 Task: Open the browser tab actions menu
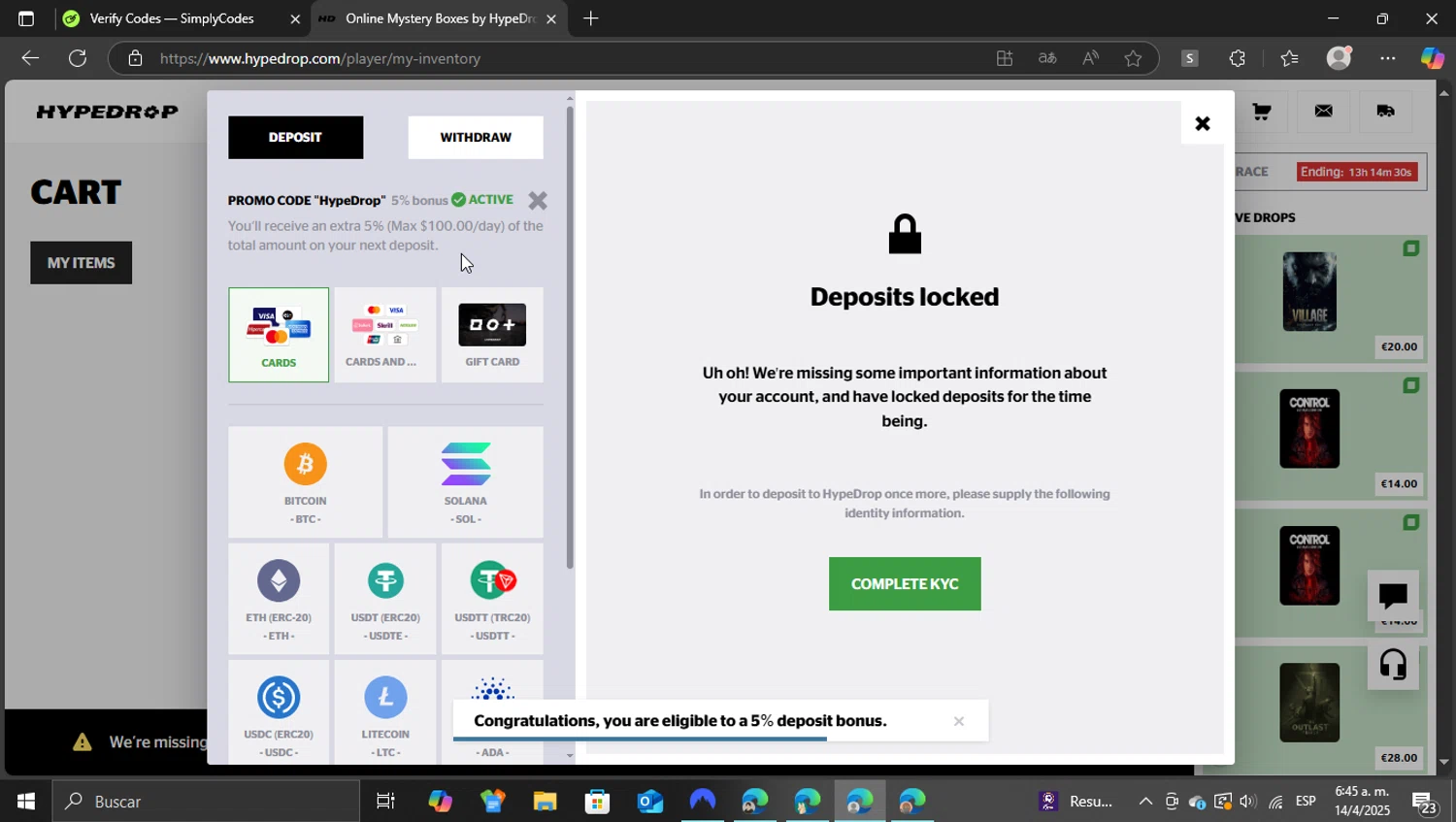[26, 18]
